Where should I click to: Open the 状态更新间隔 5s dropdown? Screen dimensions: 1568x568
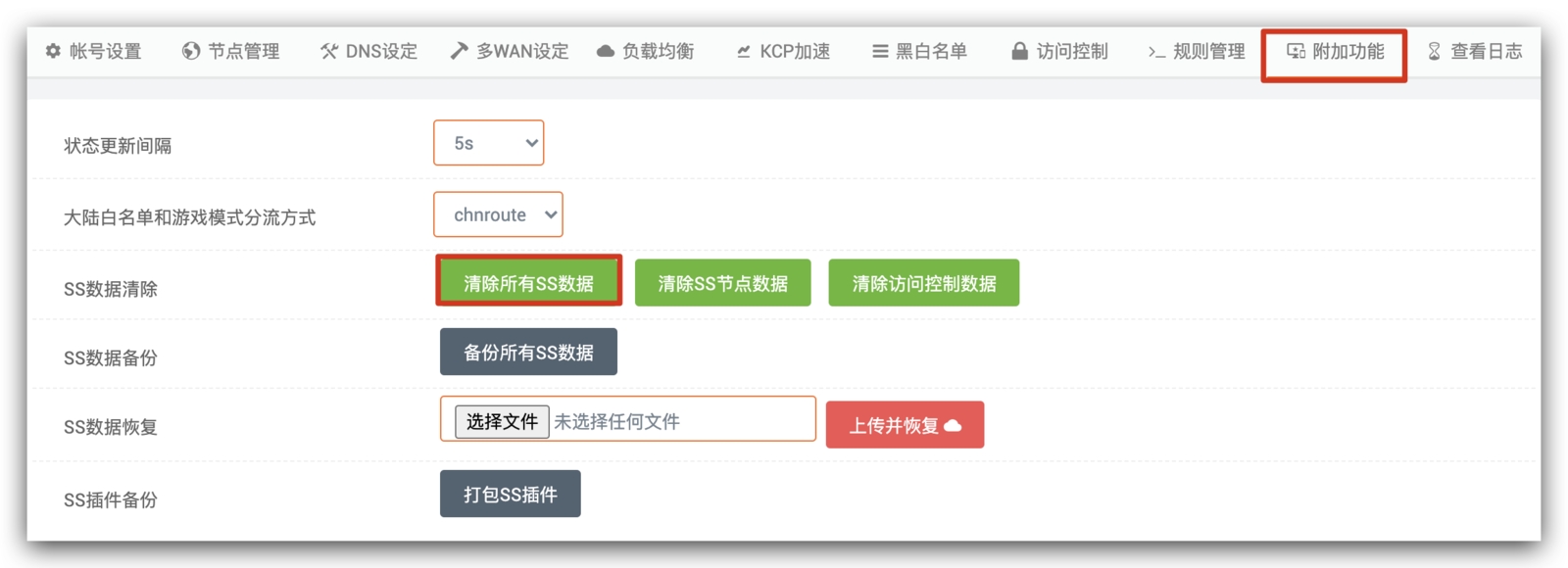(x=488, y=143)
